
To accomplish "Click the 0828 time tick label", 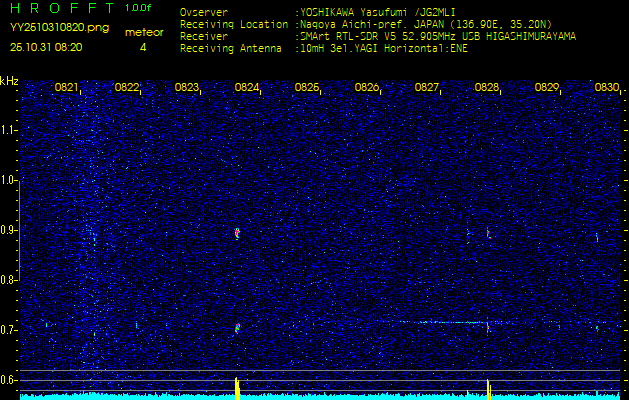I will pyautogui.click(x=487, y=88).
